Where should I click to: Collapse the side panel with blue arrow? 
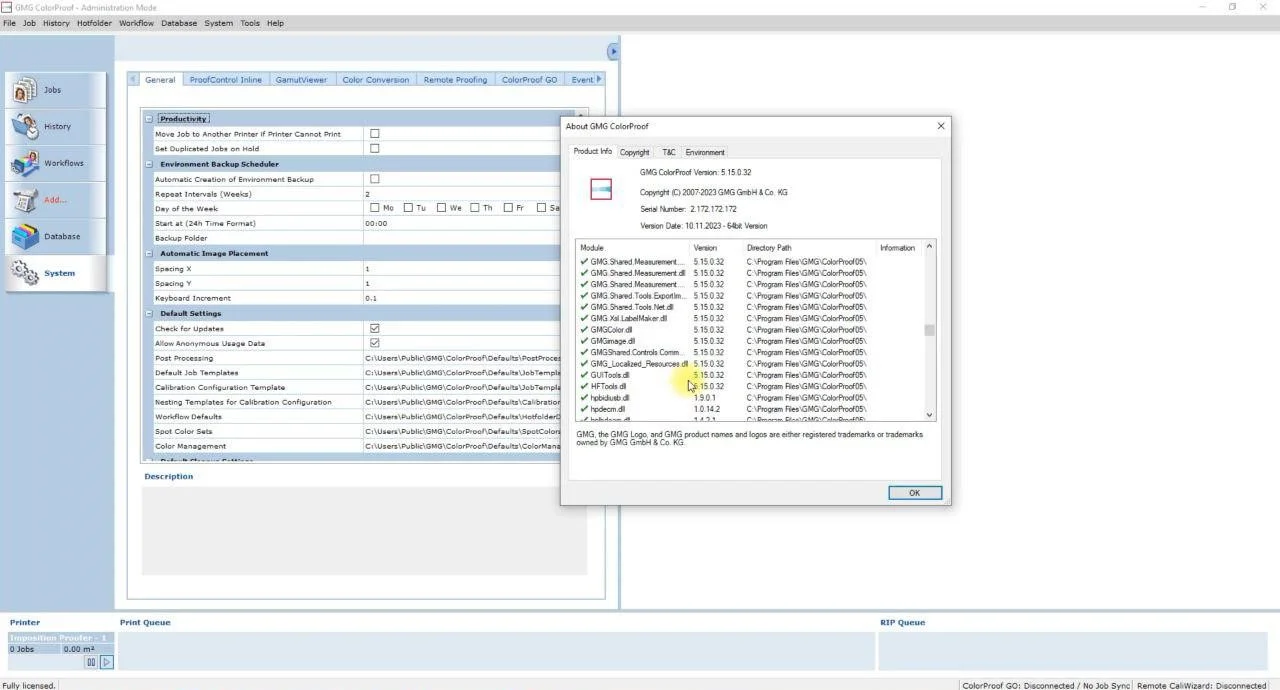613,52
